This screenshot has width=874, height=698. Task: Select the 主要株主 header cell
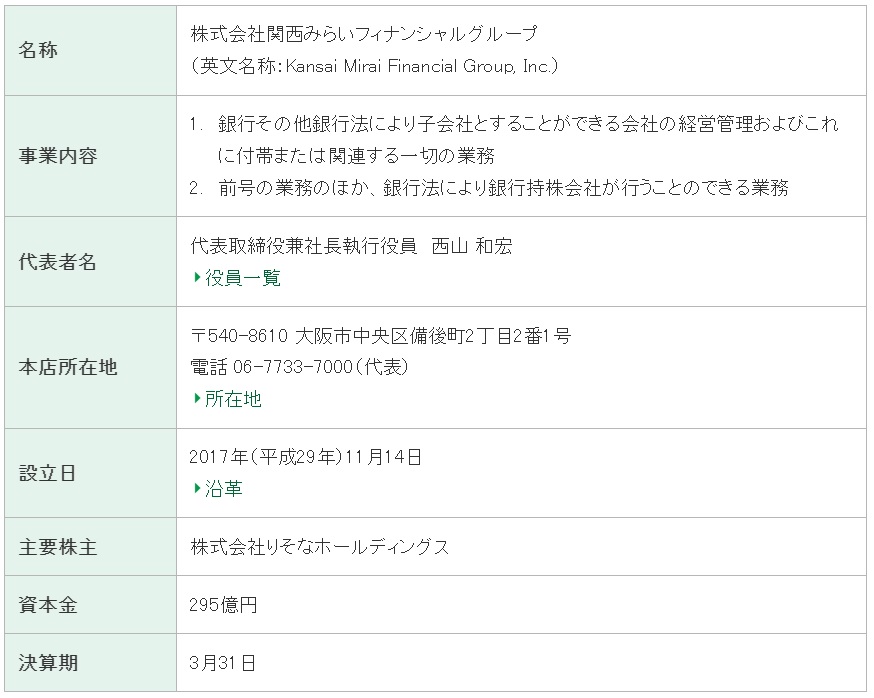click(x=90, y=546)
